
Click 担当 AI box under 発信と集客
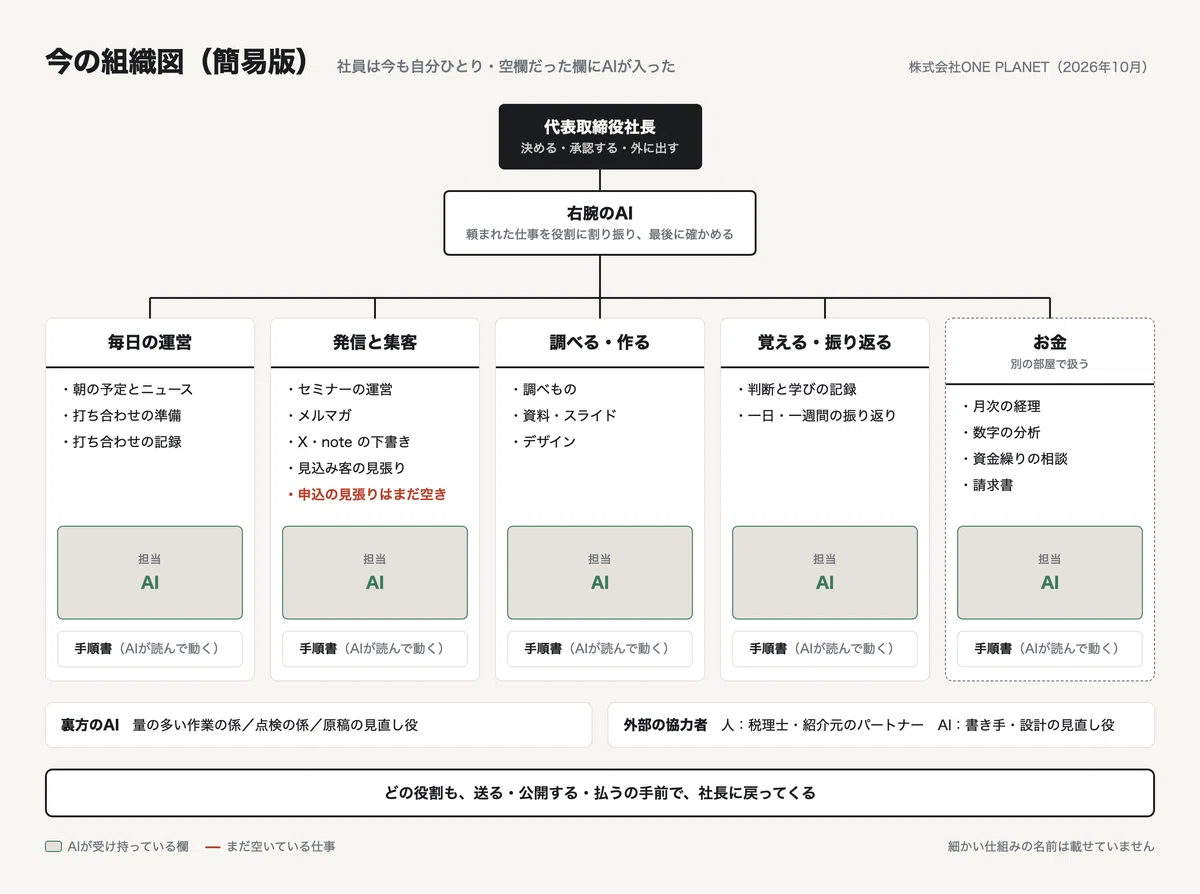coord(375,573)
